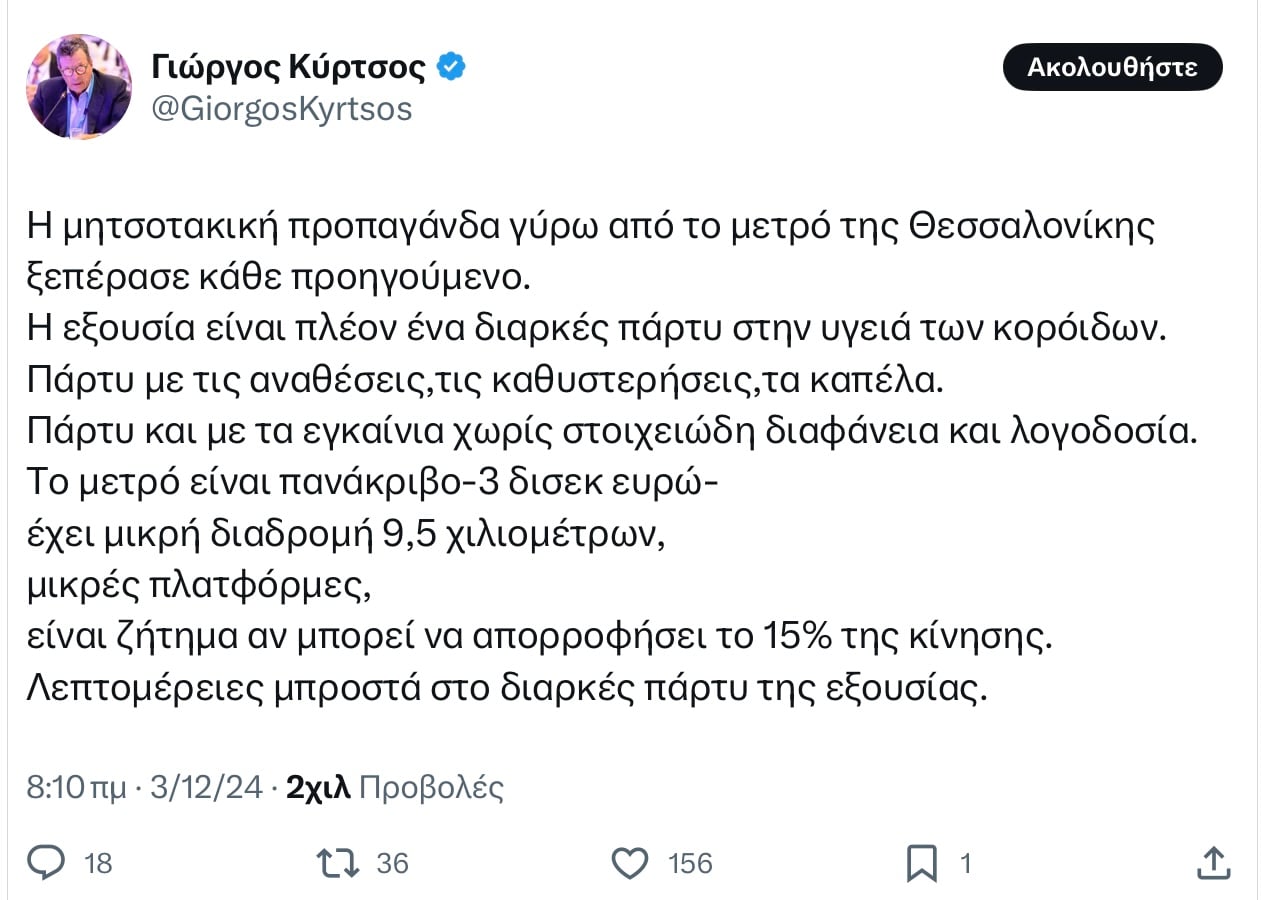Click the line starting with Λεπτομέρειες
Screen dimensions: 1261x900
[x=506, y=690]
